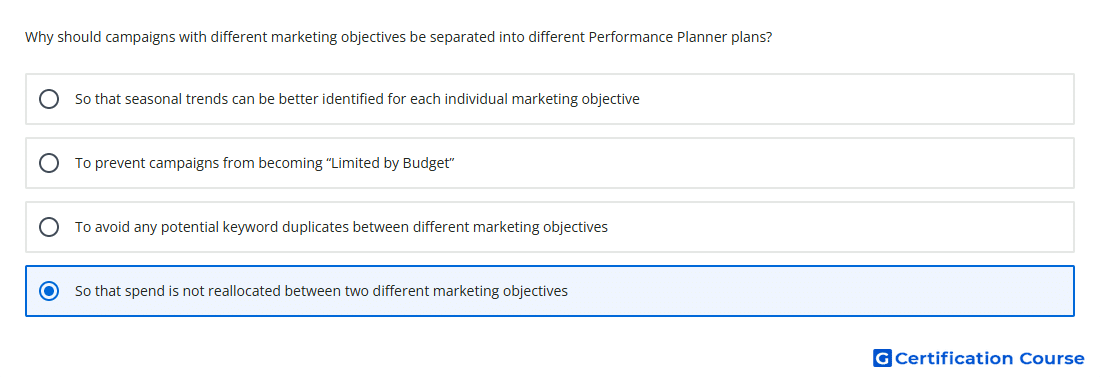Click empty area of the keyword duplicates answer box

pos(842,227)
